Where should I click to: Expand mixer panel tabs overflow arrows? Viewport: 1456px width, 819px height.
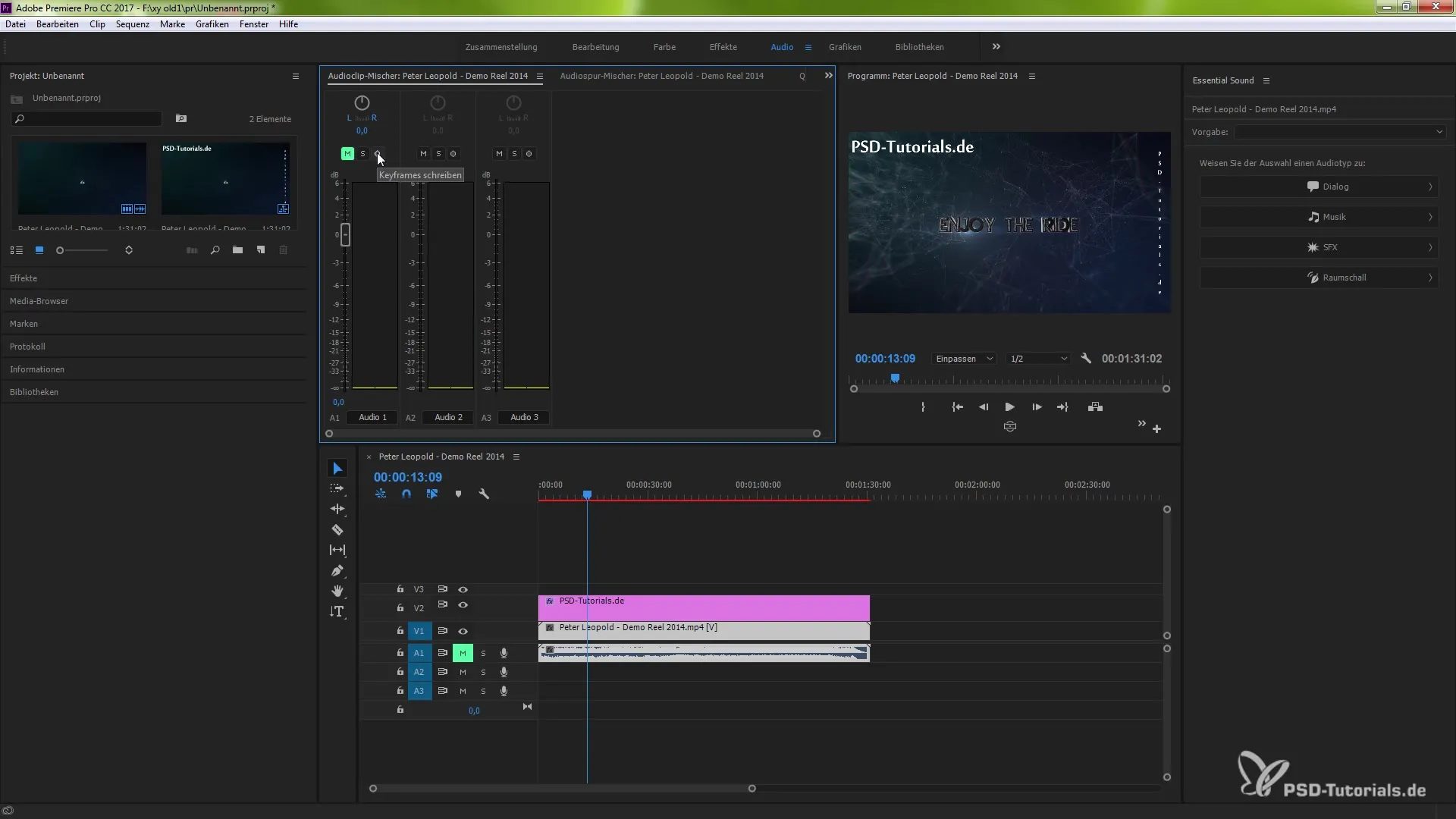[828, 76]
